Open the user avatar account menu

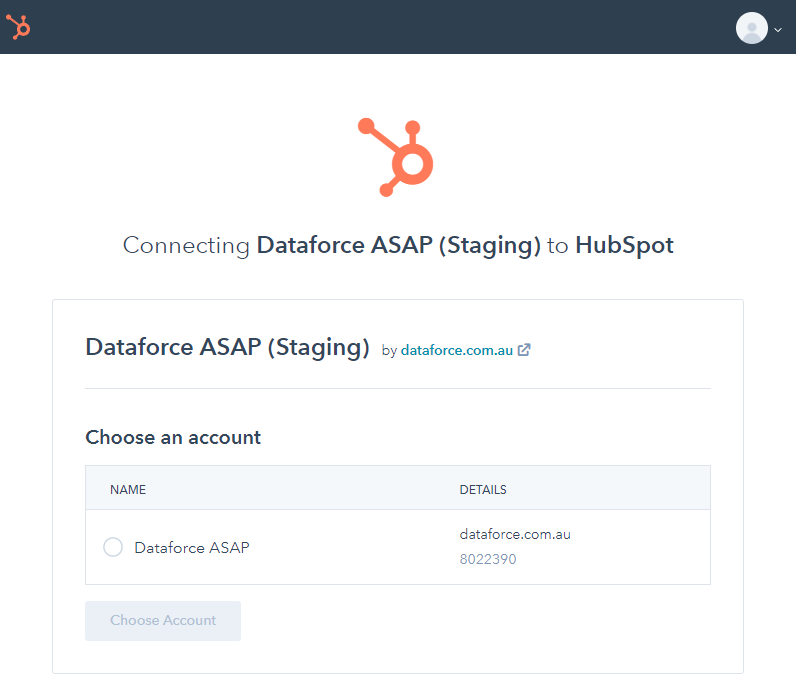click(752, 28)
